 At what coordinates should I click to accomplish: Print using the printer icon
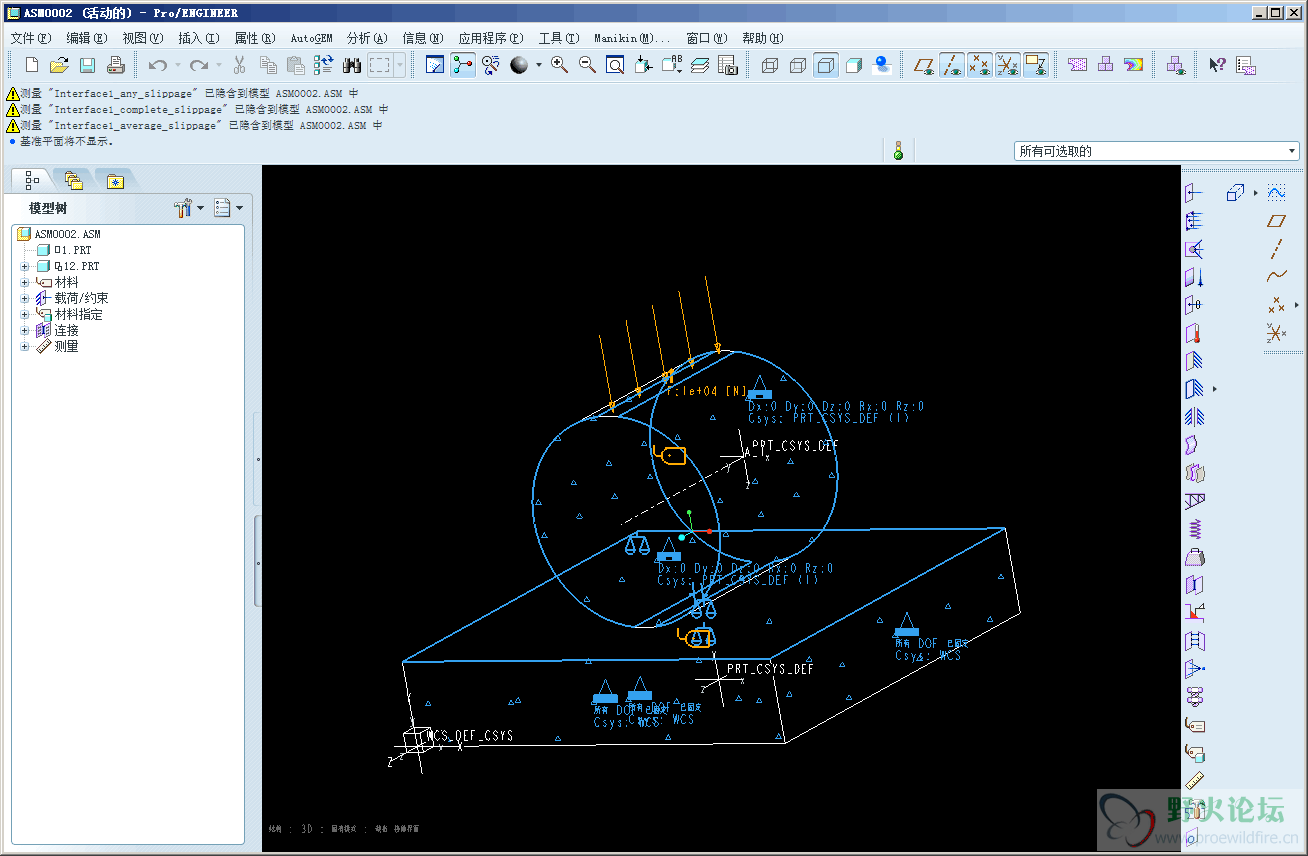[115, 65]
